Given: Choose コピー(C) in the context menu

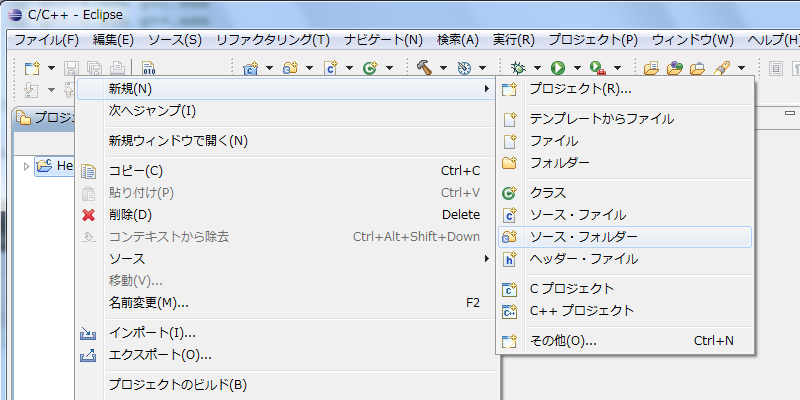Looking at the screenshot, I should (285, 171).
